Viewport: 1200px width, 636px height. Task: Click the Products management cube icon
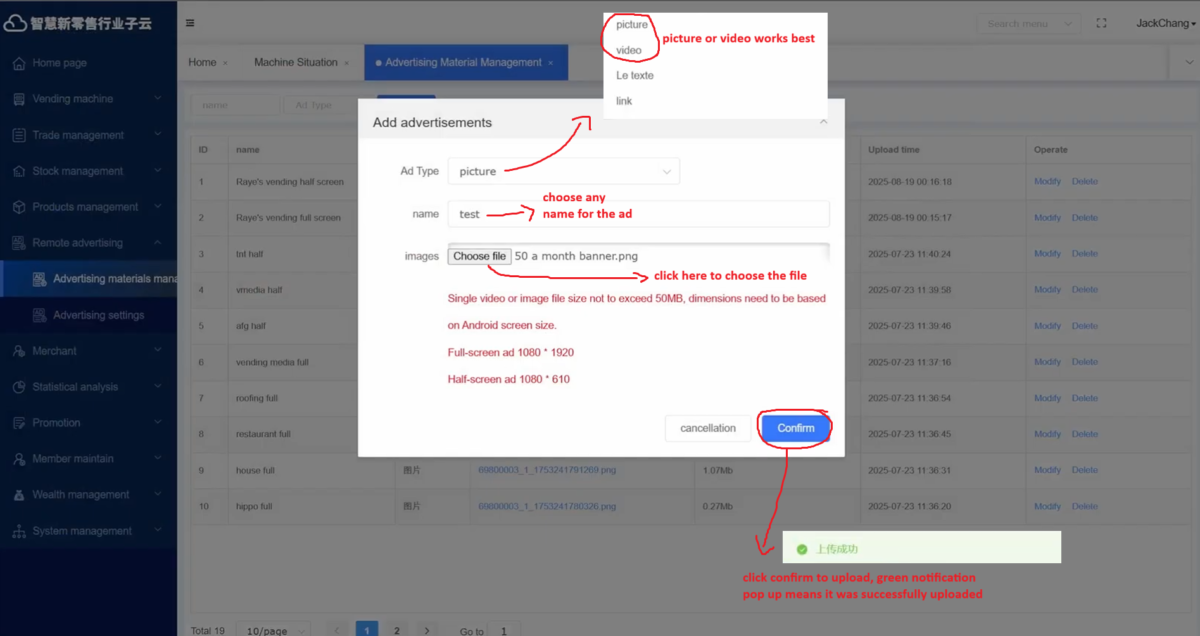tap(19, 207)
